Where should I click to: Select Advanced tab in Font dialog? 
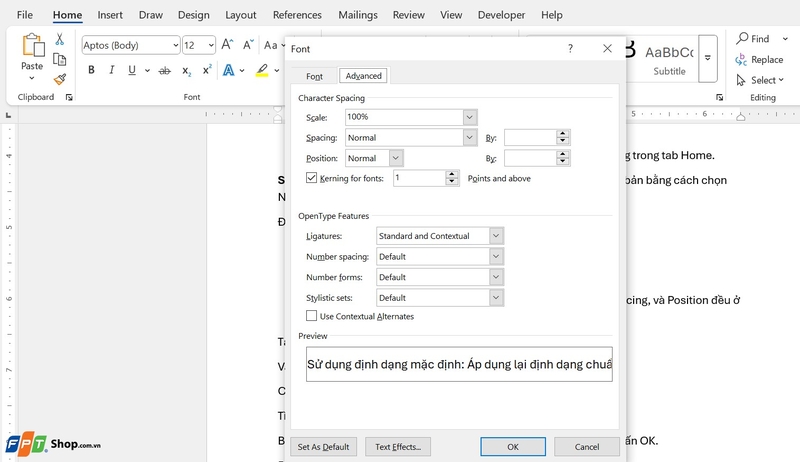[x=363, y=75]
